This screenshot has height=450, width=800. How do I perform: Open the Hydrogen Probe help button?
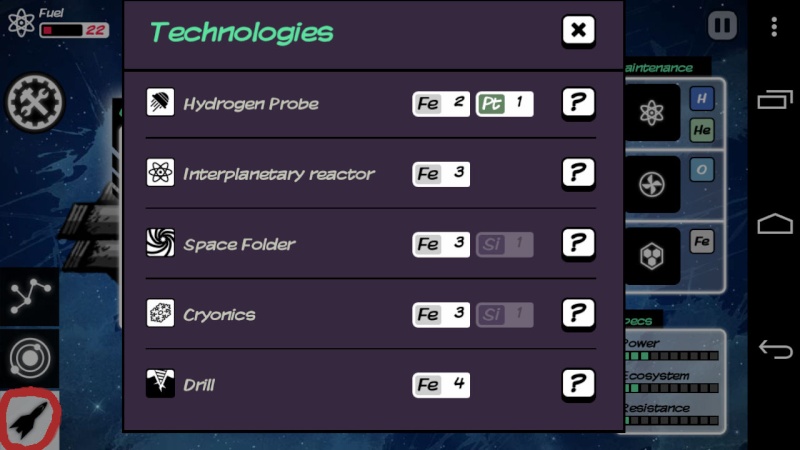click(x=578, y=103)
